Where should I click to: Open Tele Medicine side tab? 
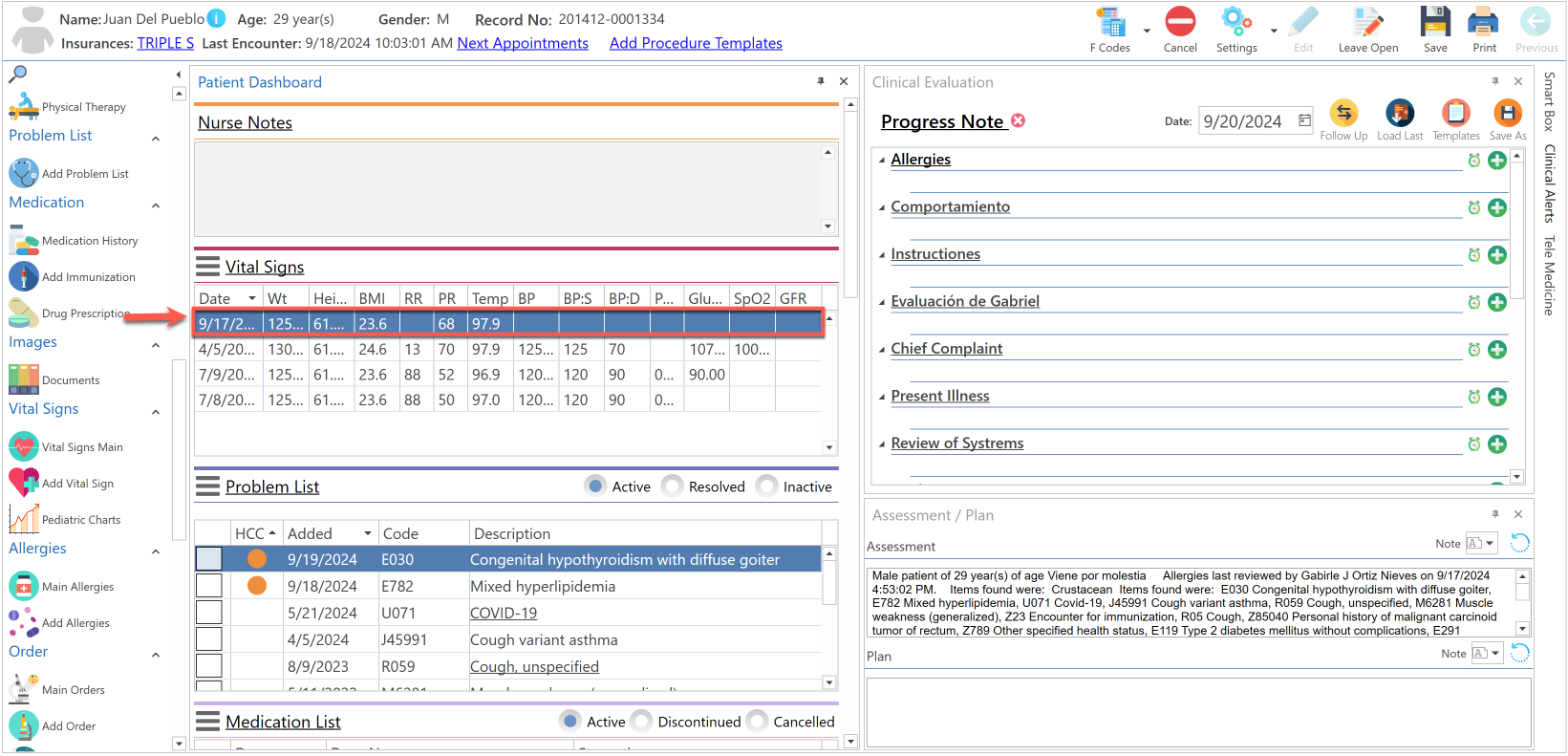[1549, 275]
